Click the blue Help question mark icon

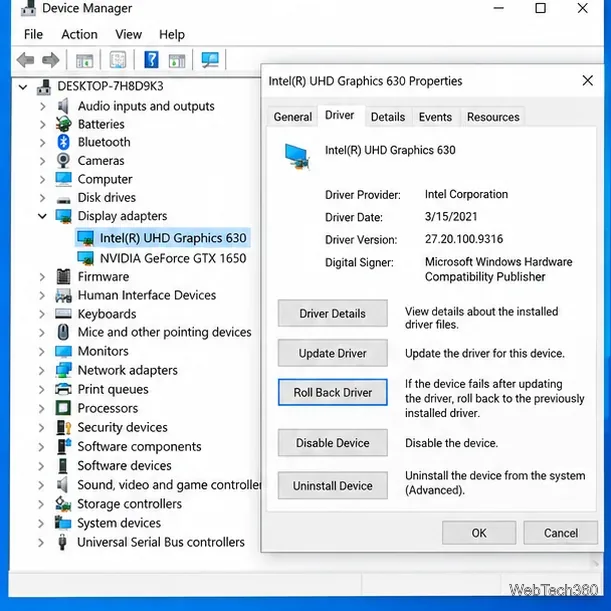[x=151, y=60]
